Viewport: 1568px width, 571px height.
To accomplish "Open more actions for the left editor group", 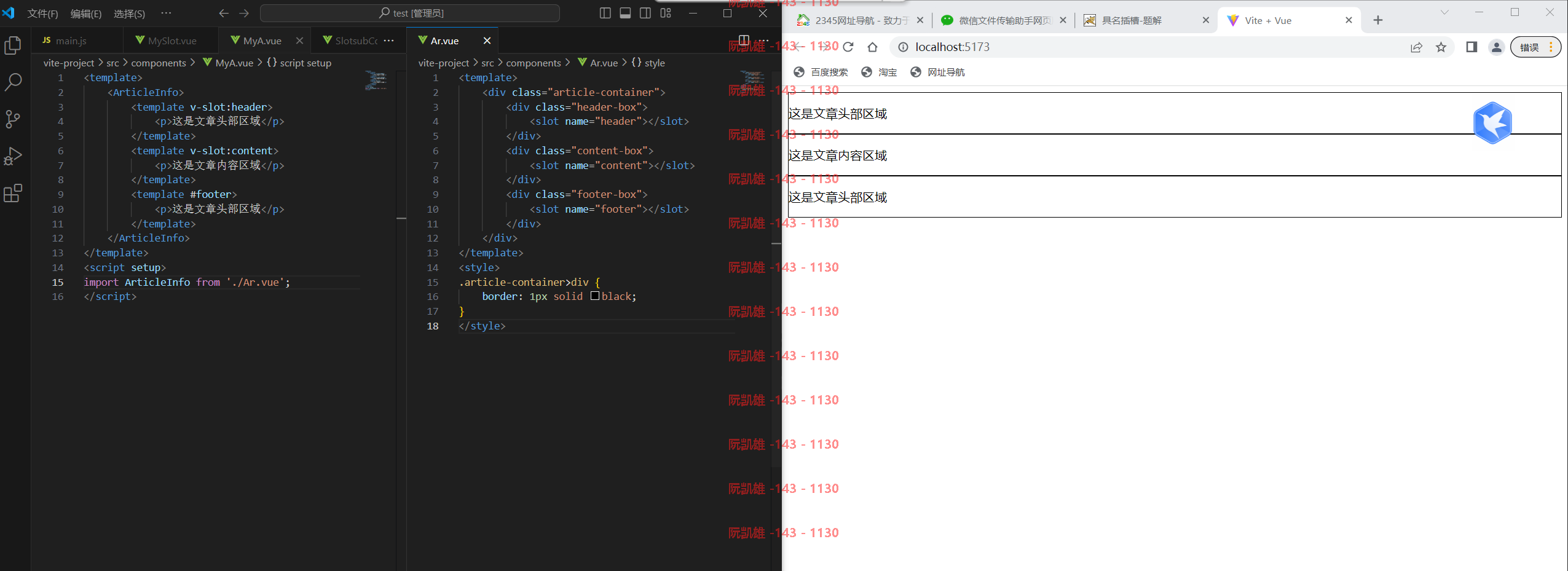I will (x=388, y=41).
